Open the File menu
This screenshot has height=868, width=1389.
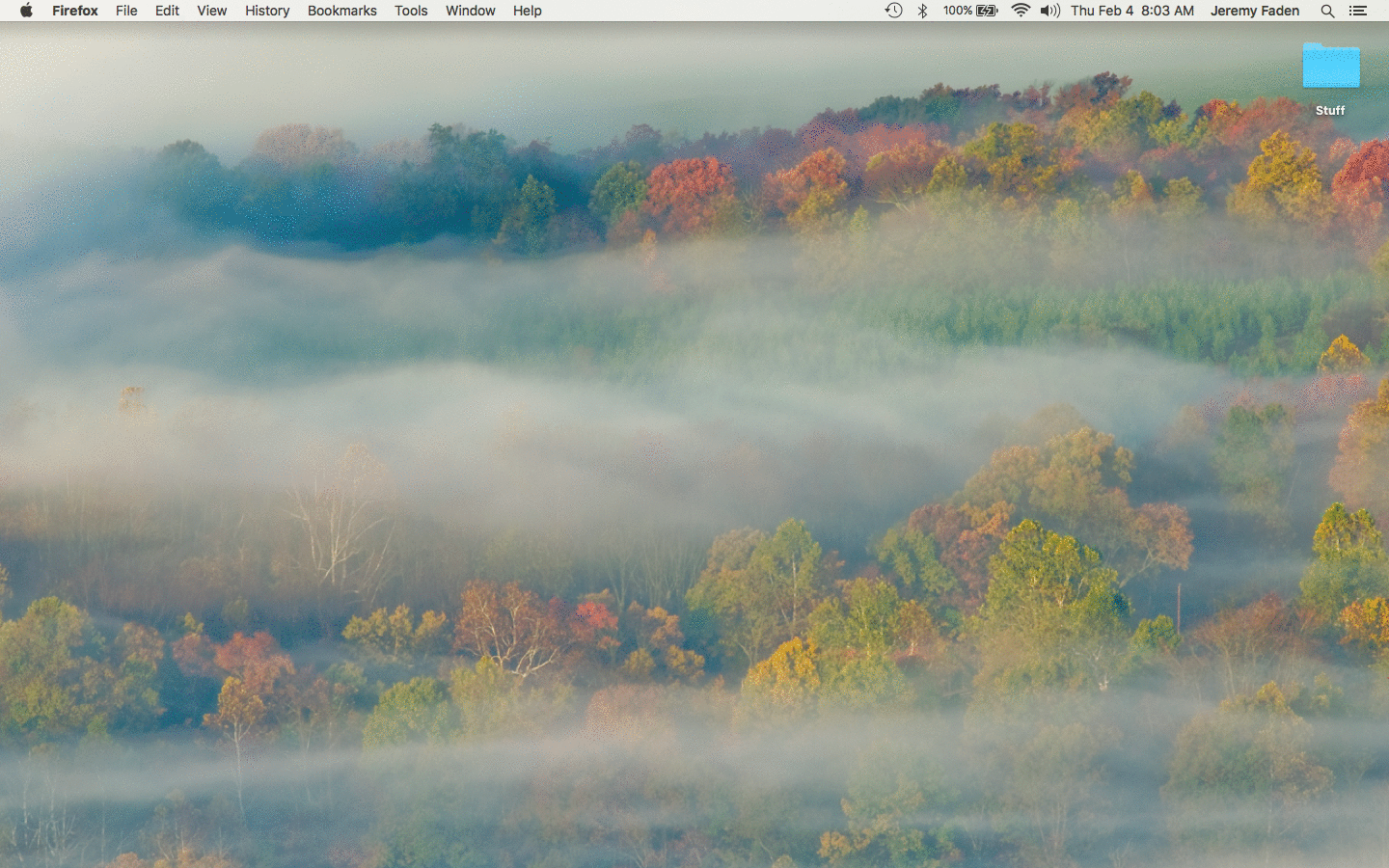[x=126, y=11]
